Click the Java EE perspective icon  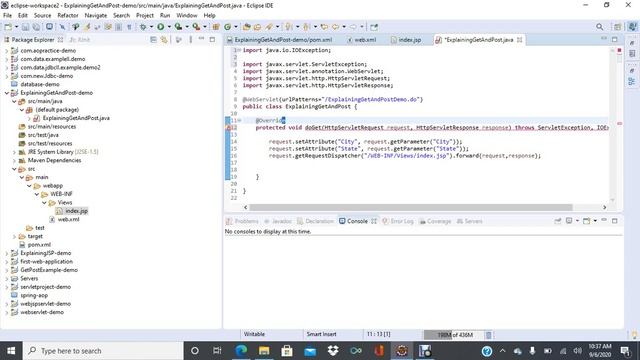(632, 27)
